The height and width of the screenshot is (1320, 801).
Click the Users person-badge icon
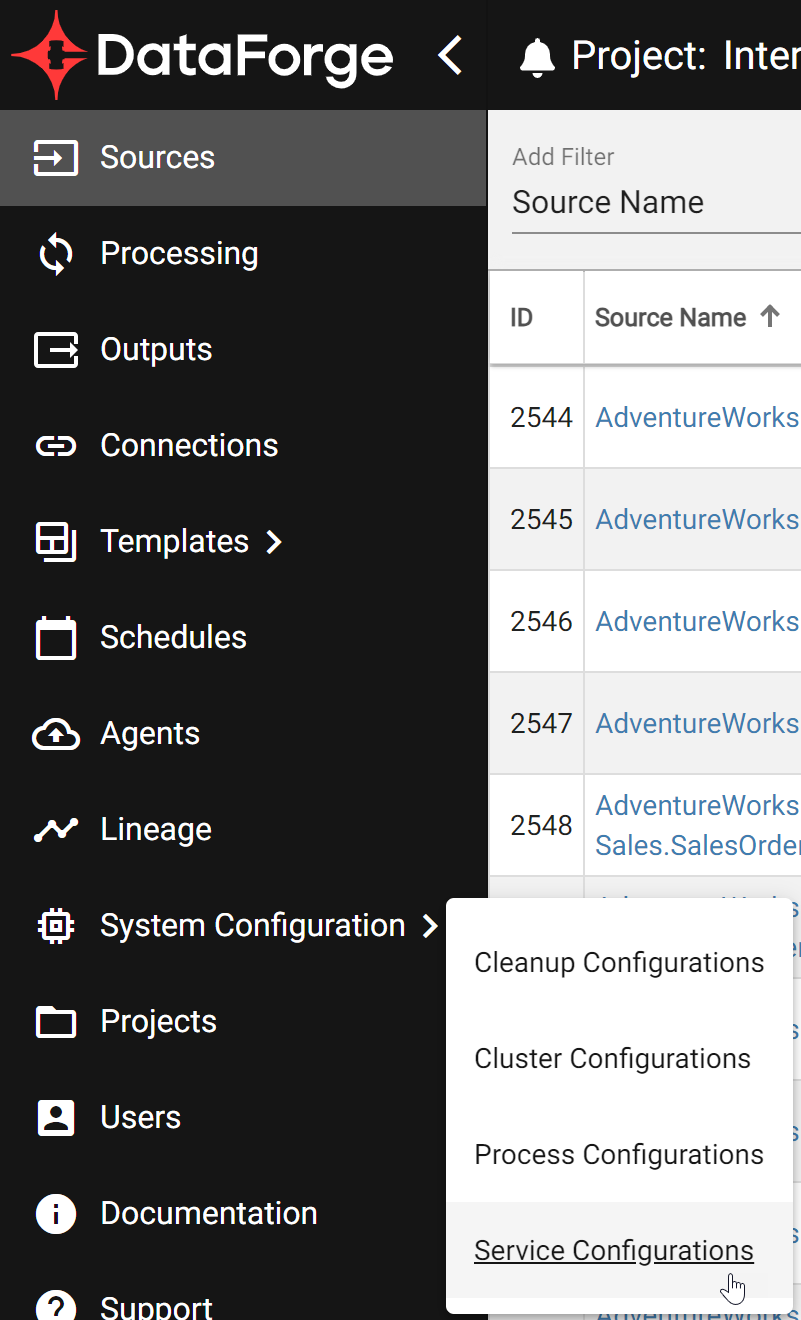56,1118
